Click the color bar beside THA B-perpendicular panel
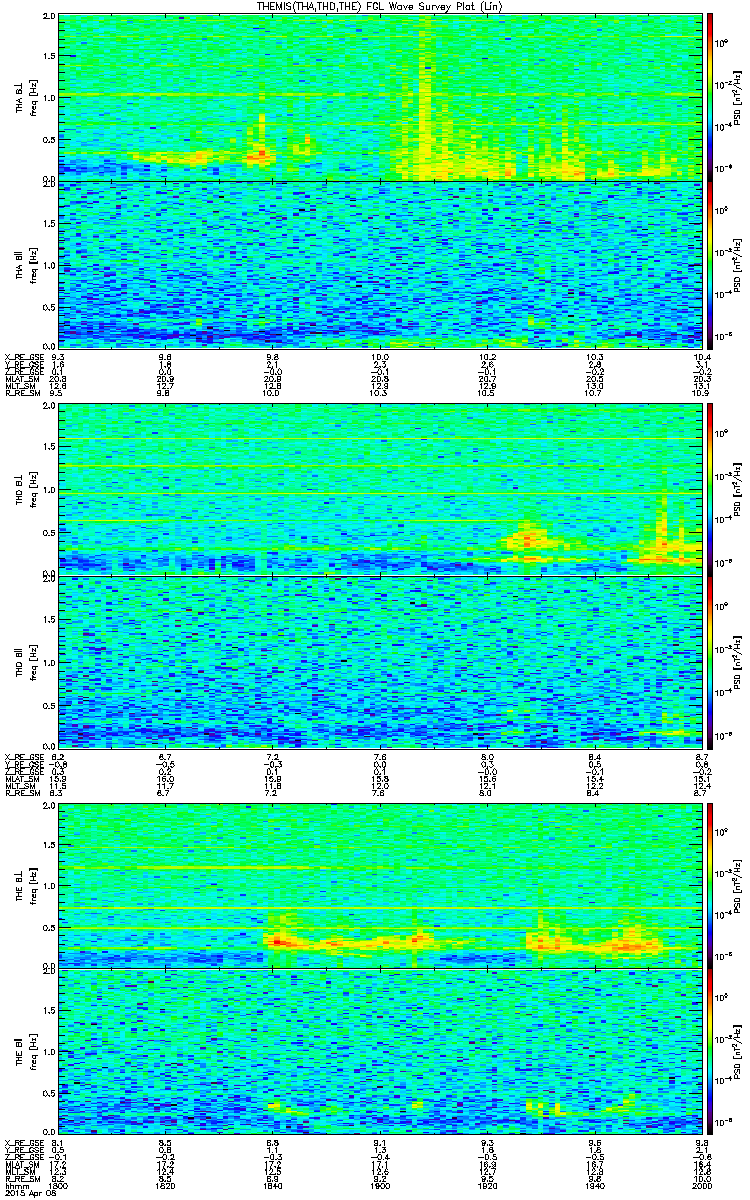Viewport: 750px width, 1200px height. click(711, 97)
